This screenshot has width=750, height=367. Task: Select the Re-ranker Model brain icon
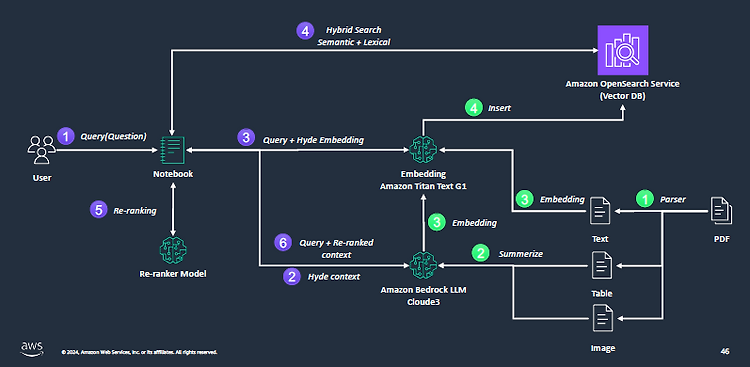[173, 249]
